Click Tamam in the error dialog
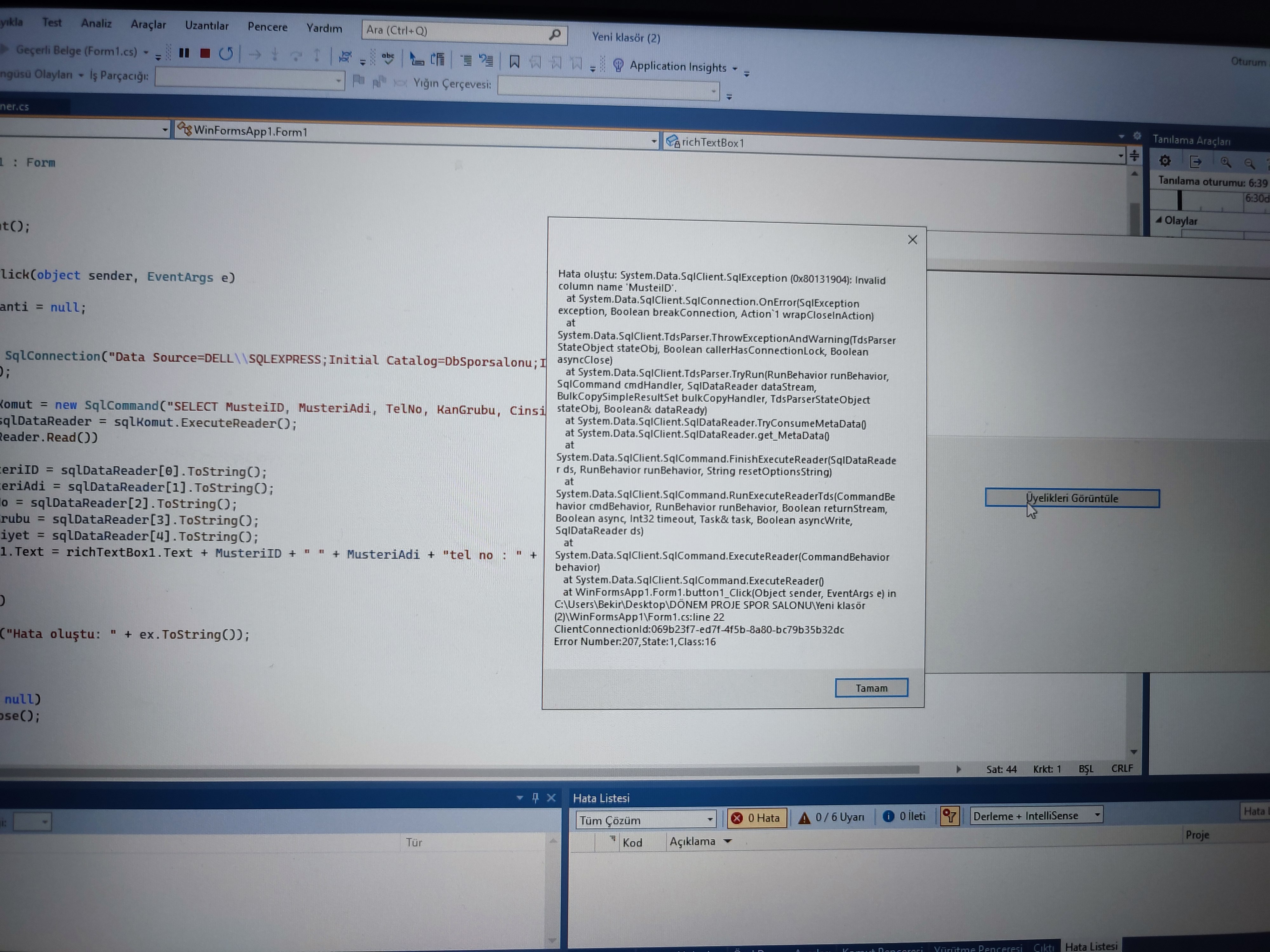Screen dimensions: 1270x952 pyautogui.click(x=872, y=687)
